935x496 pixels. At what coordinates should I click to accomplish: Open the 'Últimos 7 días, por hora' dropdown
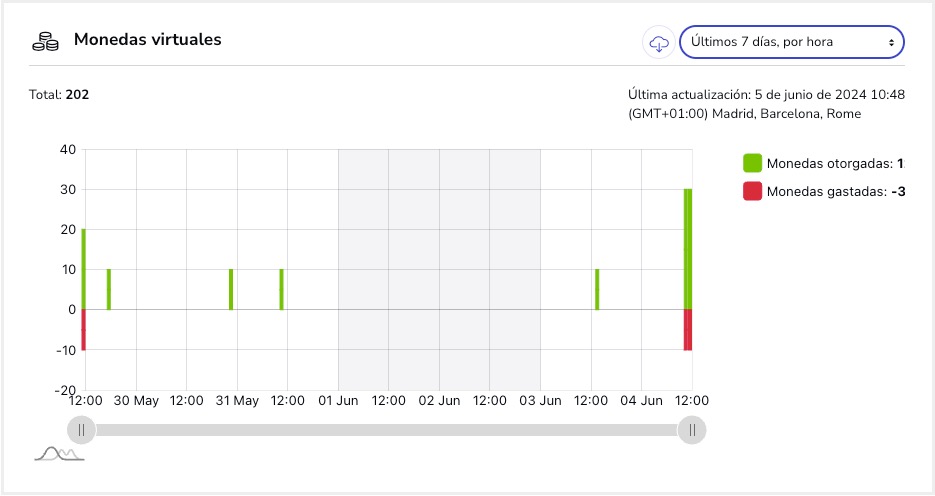pos(791,42)
